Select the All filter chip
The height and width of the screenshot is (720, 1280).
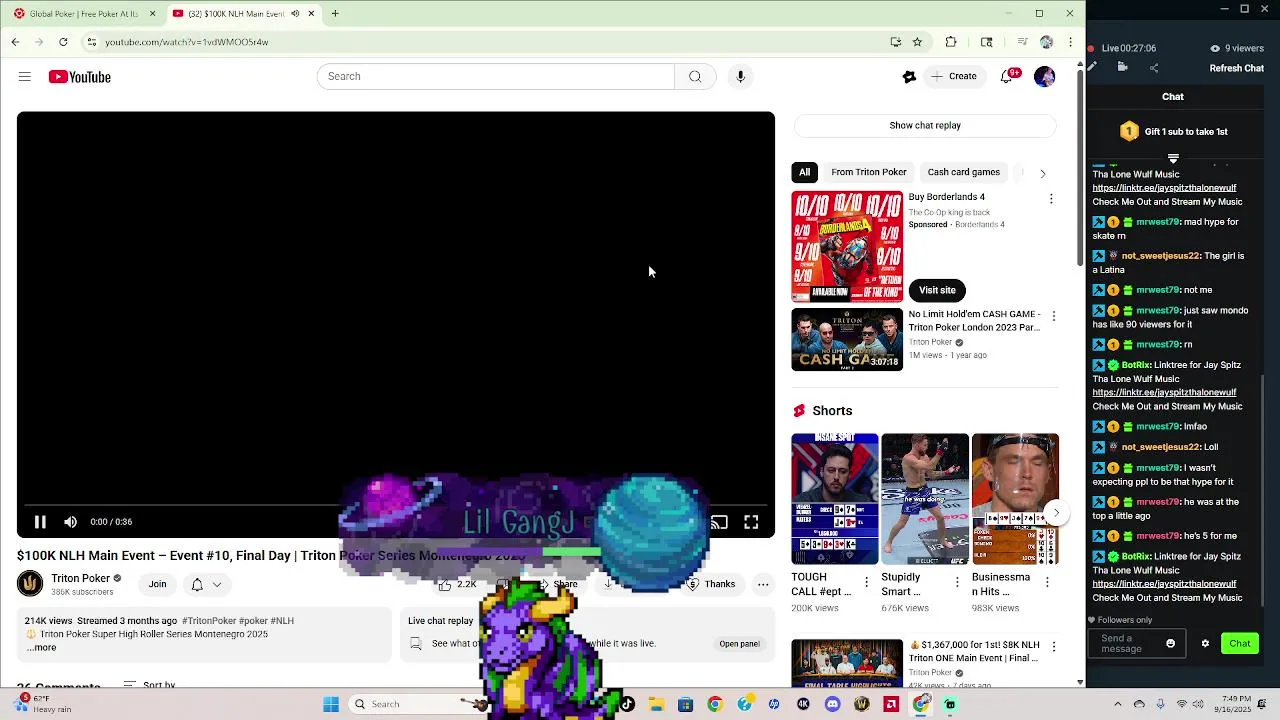click(x=804, y=172)
